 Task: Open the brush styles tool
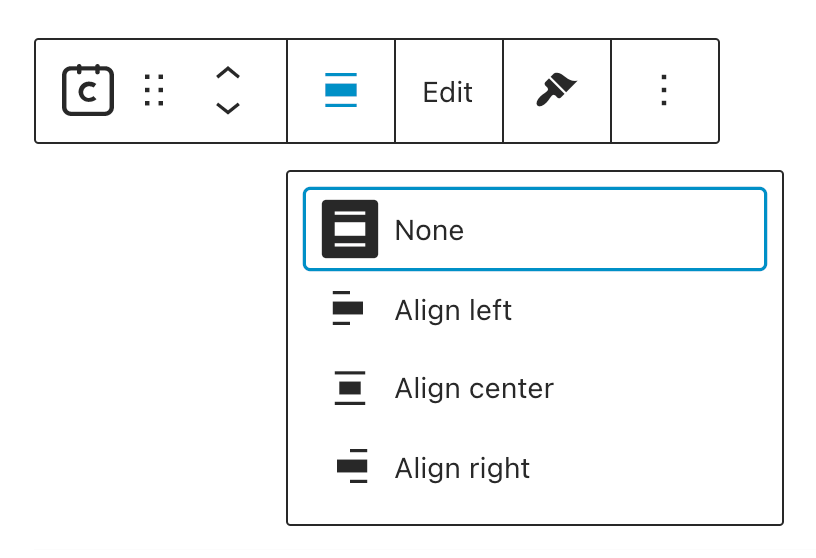(x=556, y=91)
